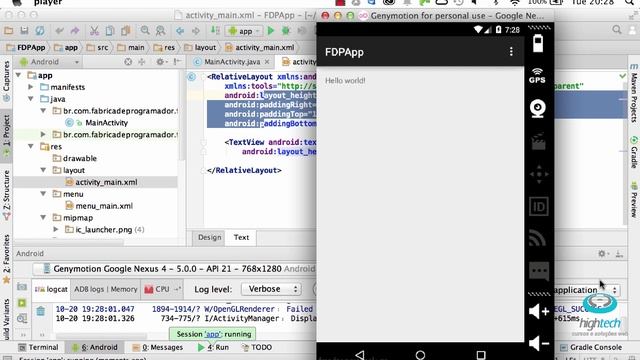
Task: Synchronize project with the refresh icon
Action: coord(40,31)
